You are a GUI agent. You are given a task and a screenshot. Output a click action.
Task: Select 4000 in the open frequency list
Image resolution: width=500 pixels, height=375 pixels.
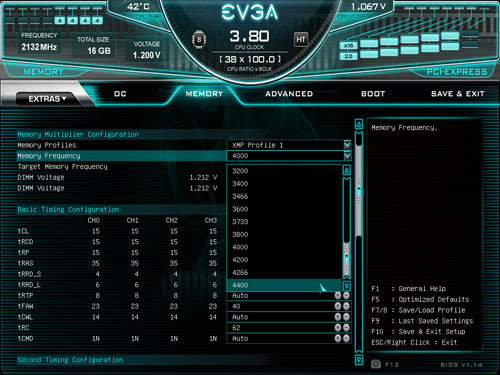[284, 247]
